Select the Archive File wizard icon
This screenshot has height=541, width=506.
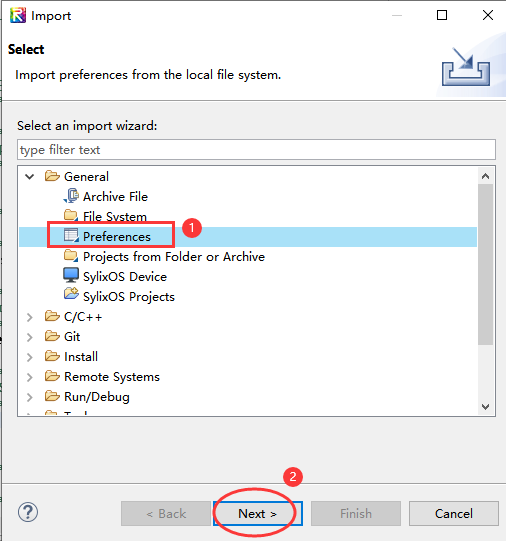[x=71, y=196]
